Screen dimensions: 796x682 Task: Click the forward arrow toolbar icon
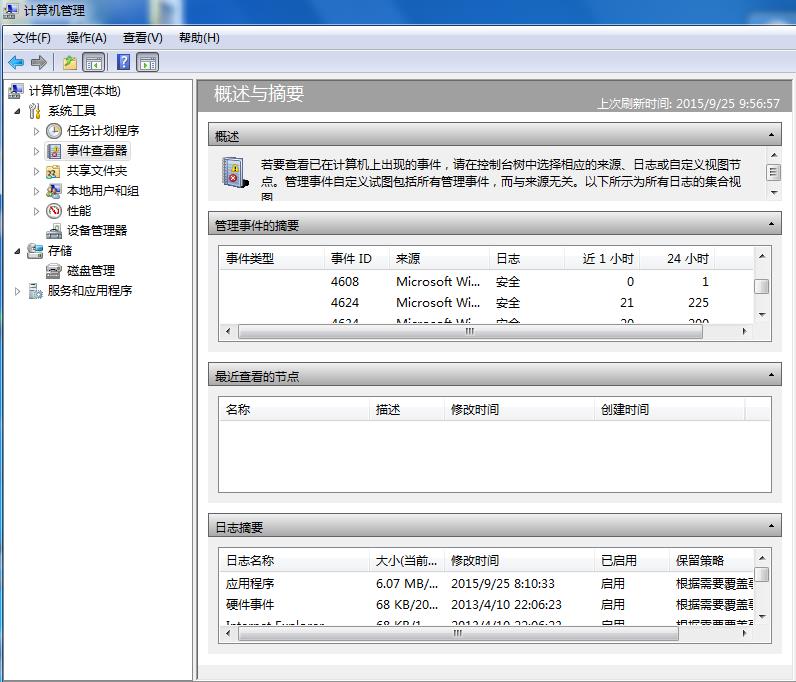(39, 63)
